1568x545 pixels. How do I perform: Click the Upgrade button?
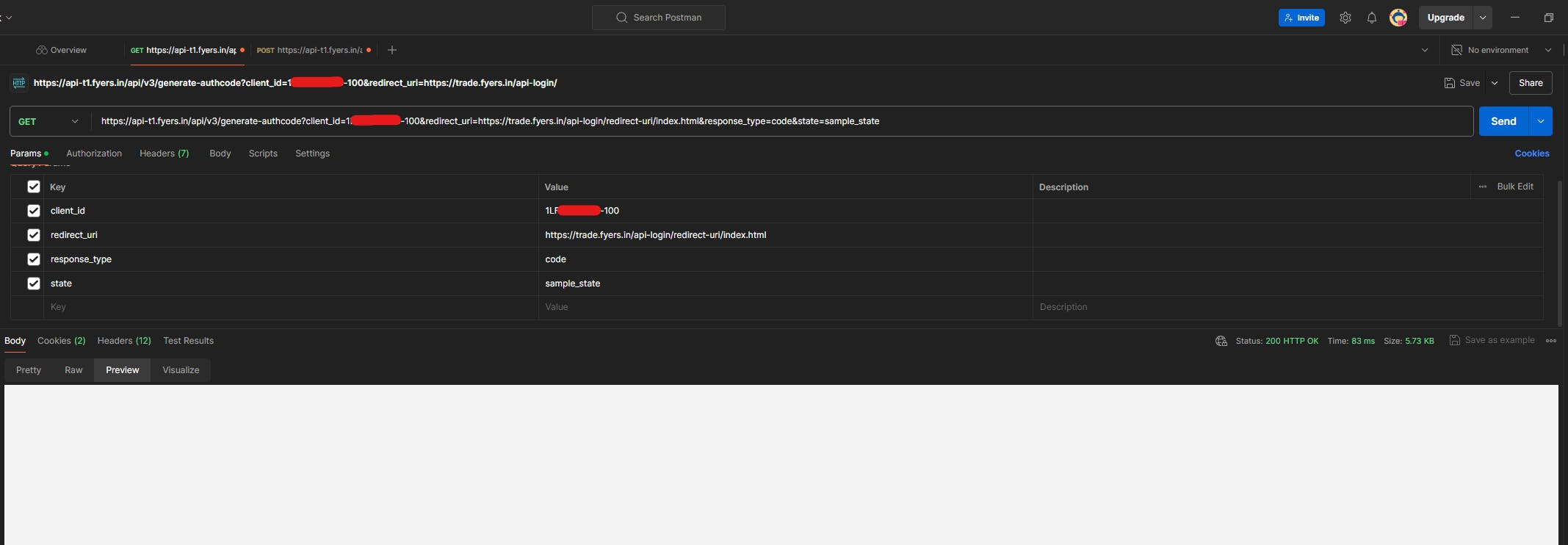tap(1446, 18)
